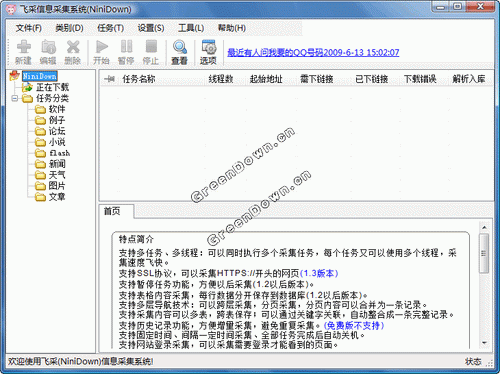Click the 编辑 (Edit) toolbar icon
Screen dimensions: 500x374
48,47
